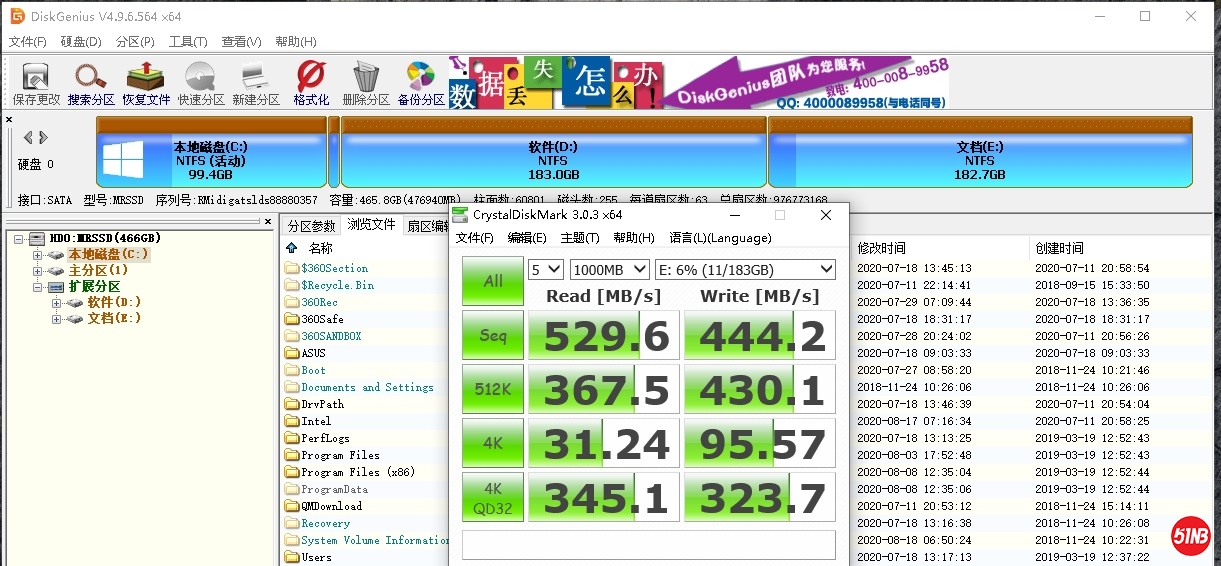The width and height of the screenshot is (1221, 566).
Task: Run the 4K QD32 benchmark test
Action: (x=493, y=497)
